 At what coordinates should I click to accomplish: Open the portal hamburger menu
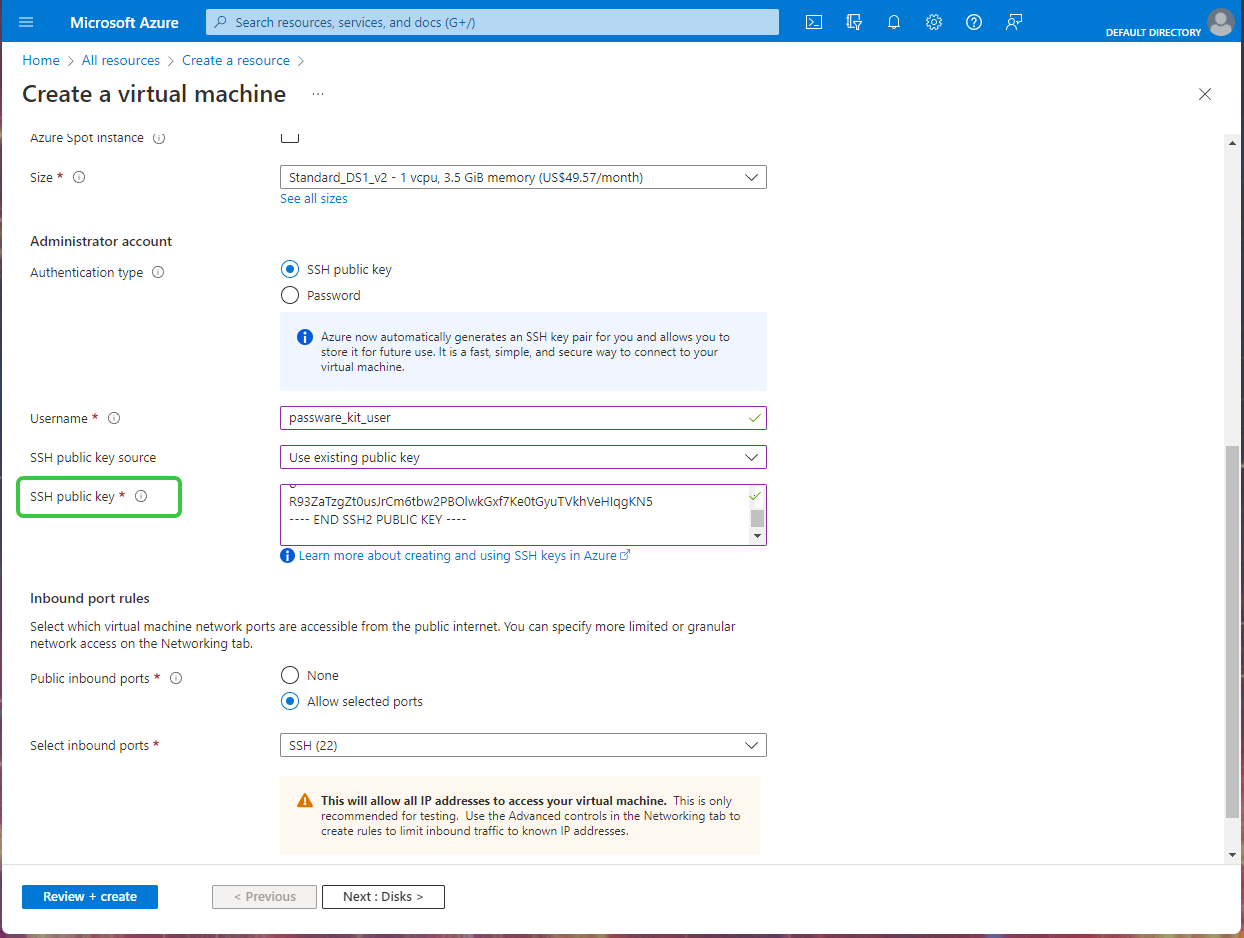point(26,22)
